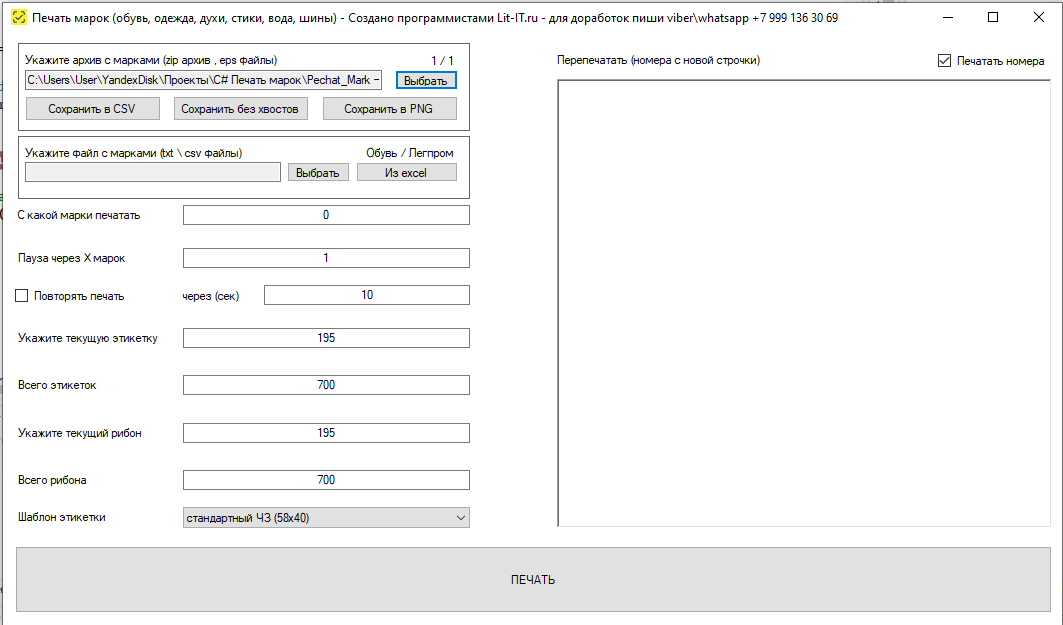Click Сохранить в CSV button
The width and height of the screenshot is (1063, 625).
[x=92, y=109]
